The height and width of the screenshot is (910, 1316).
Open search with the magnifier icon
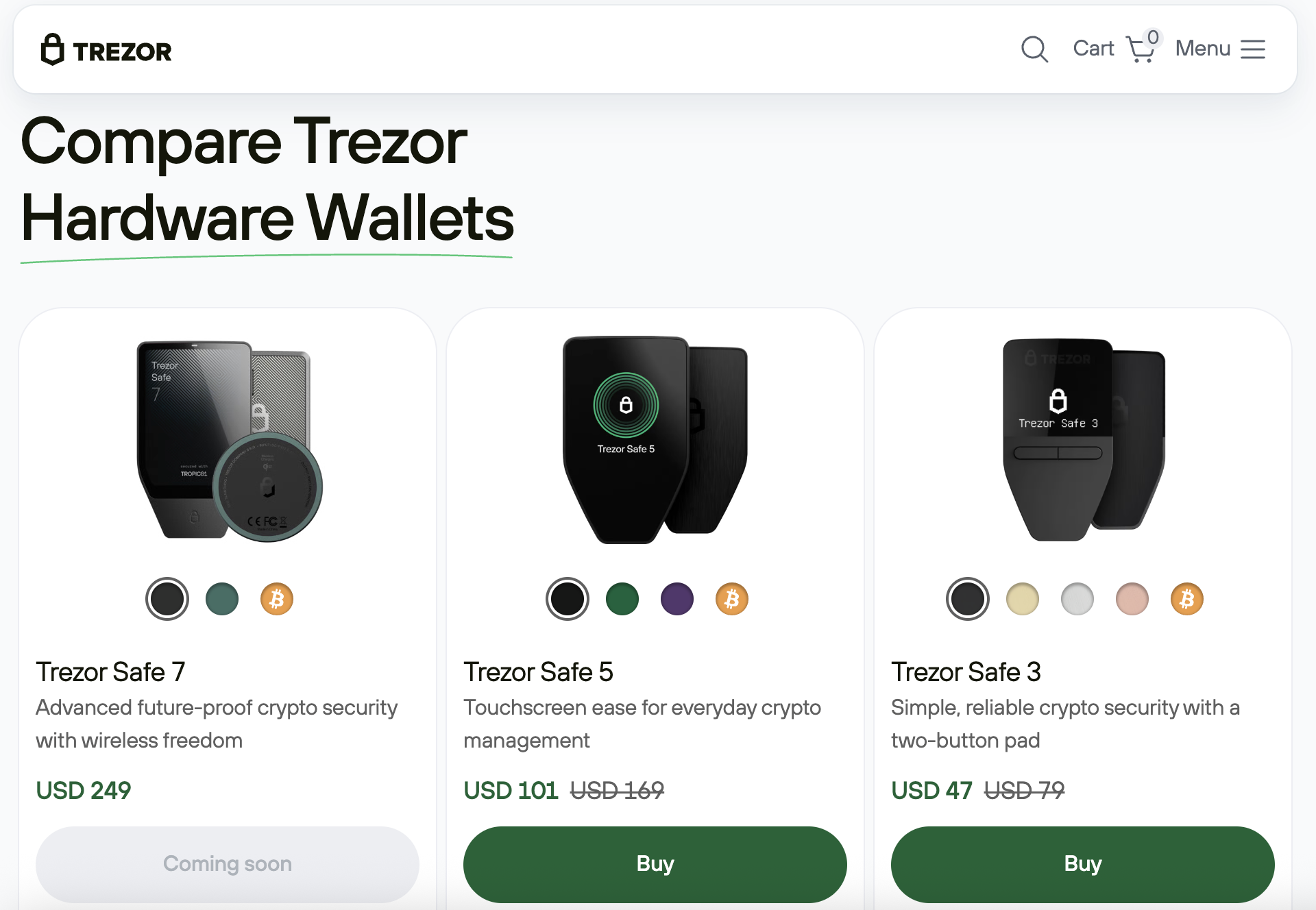click(x=1034, y=49)
